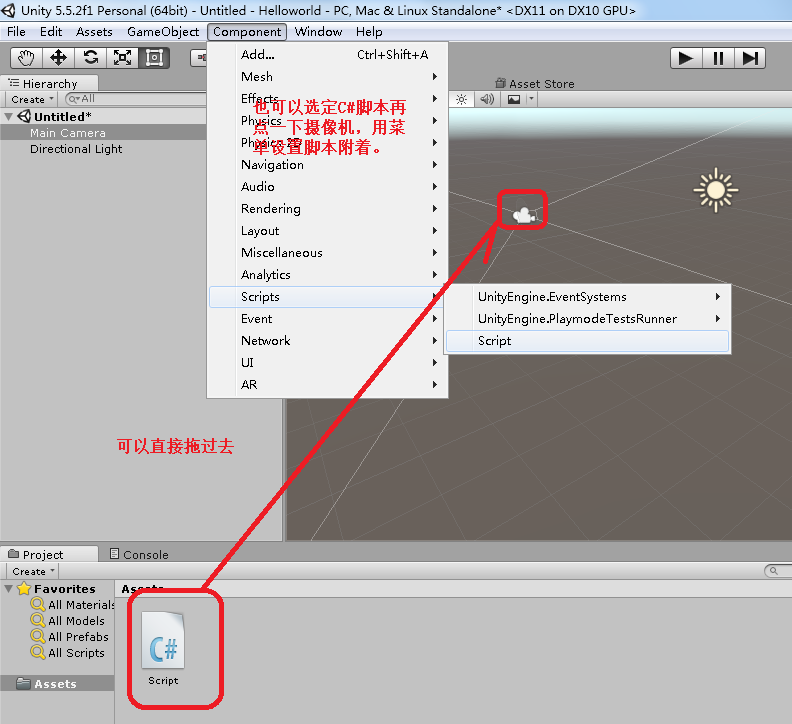Expand the Mesh submenu

coord(327,77)
